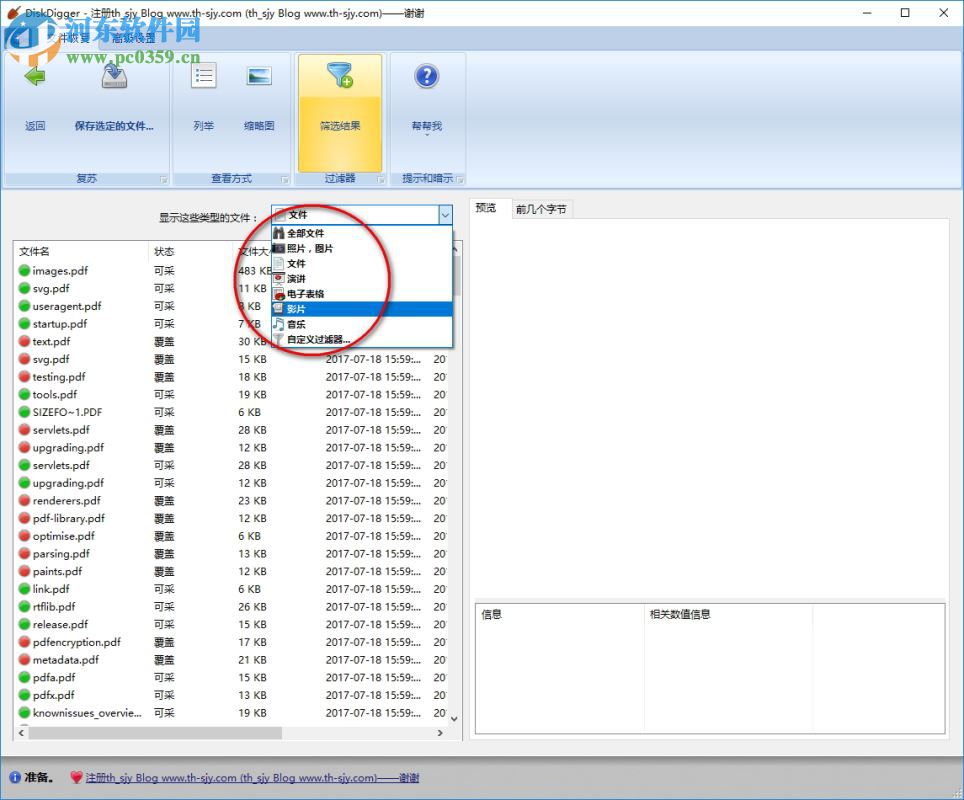
Task: Select file name knownissues_overvie...
Action: [87, 713]
